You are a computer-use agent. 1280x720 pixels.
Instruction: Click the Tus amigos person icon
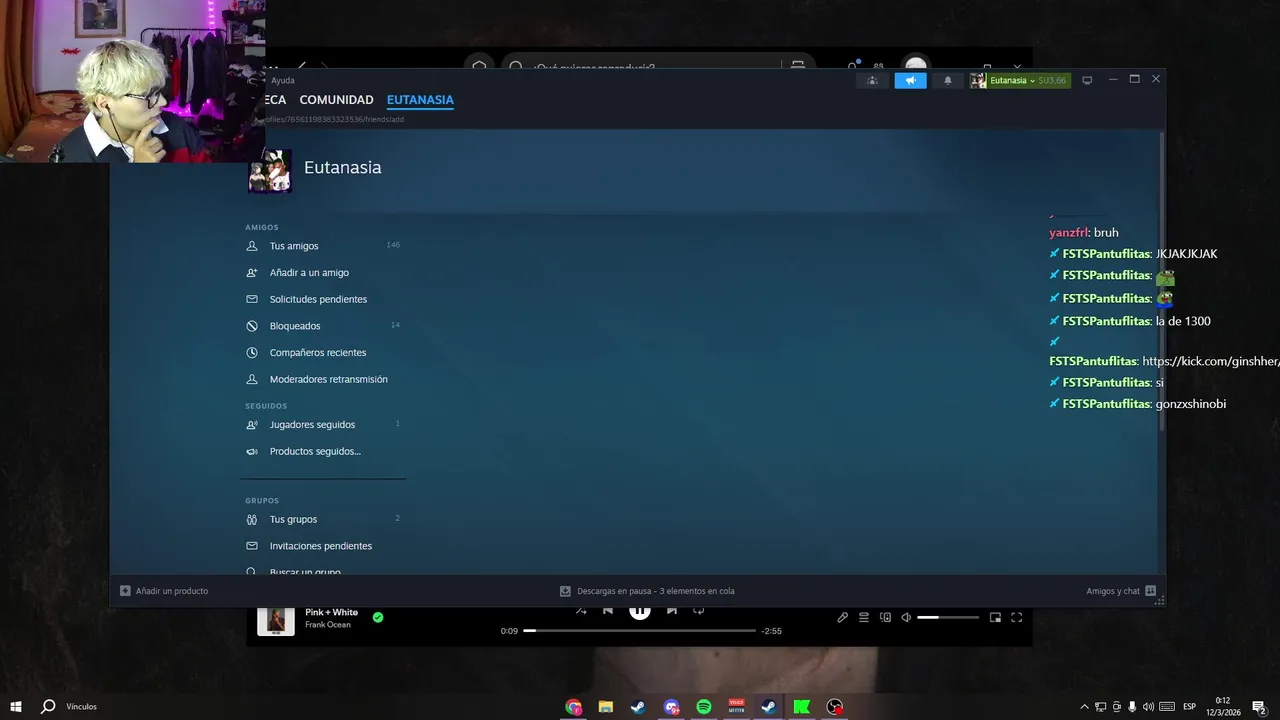(x=252, y=246)
